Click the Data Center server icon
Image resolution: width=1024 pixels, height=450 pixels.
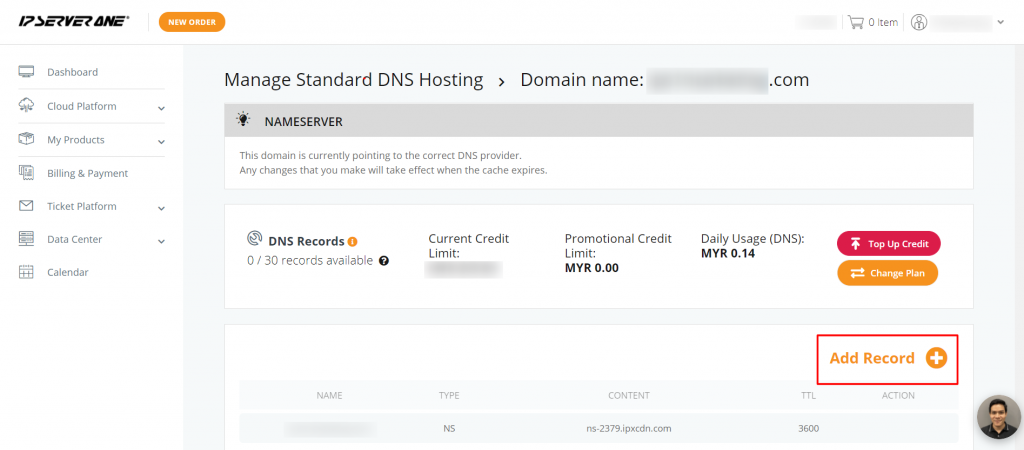26,239
